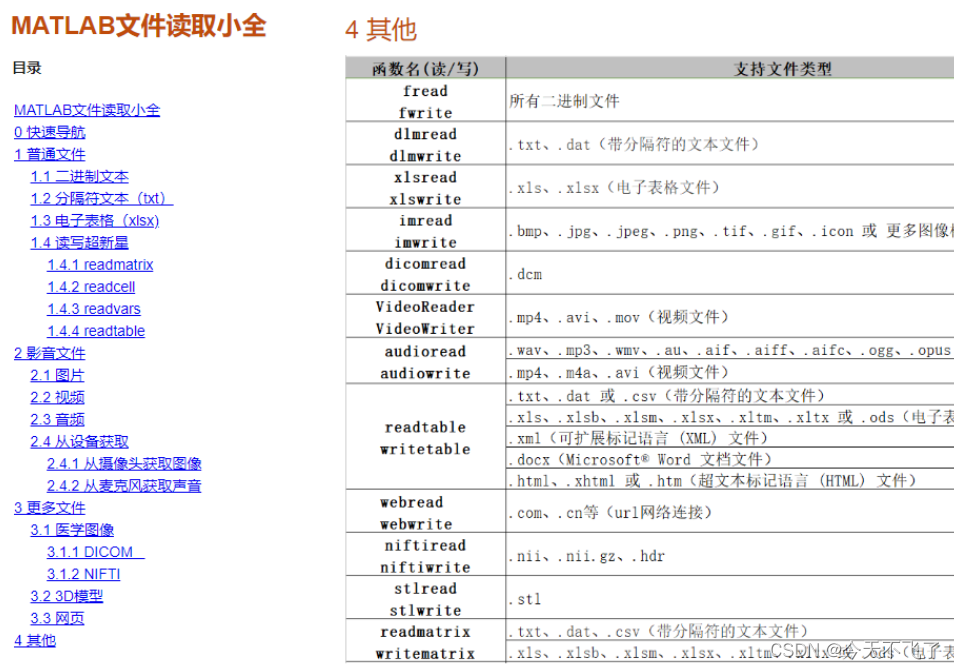Select the dlmwrite function name
954x669 pixels.
click(425, 156)
